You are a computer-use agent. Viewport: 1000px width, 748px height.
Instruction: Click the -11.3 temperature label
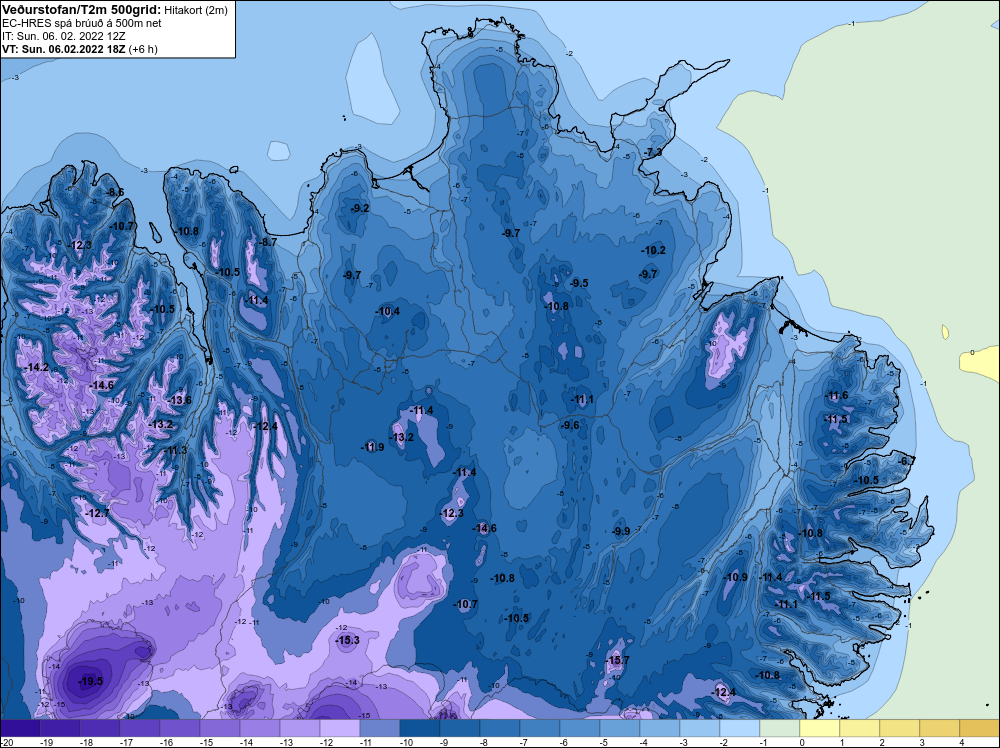pyautogui.click(x=175, y=450)
